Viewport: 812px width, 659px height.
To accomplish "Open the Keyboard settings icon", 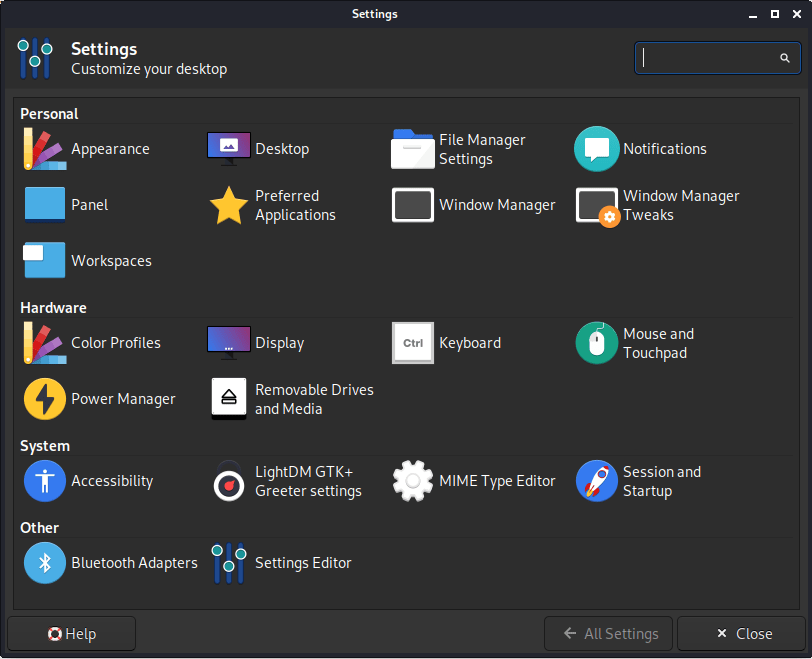I will tap(413, 343).
